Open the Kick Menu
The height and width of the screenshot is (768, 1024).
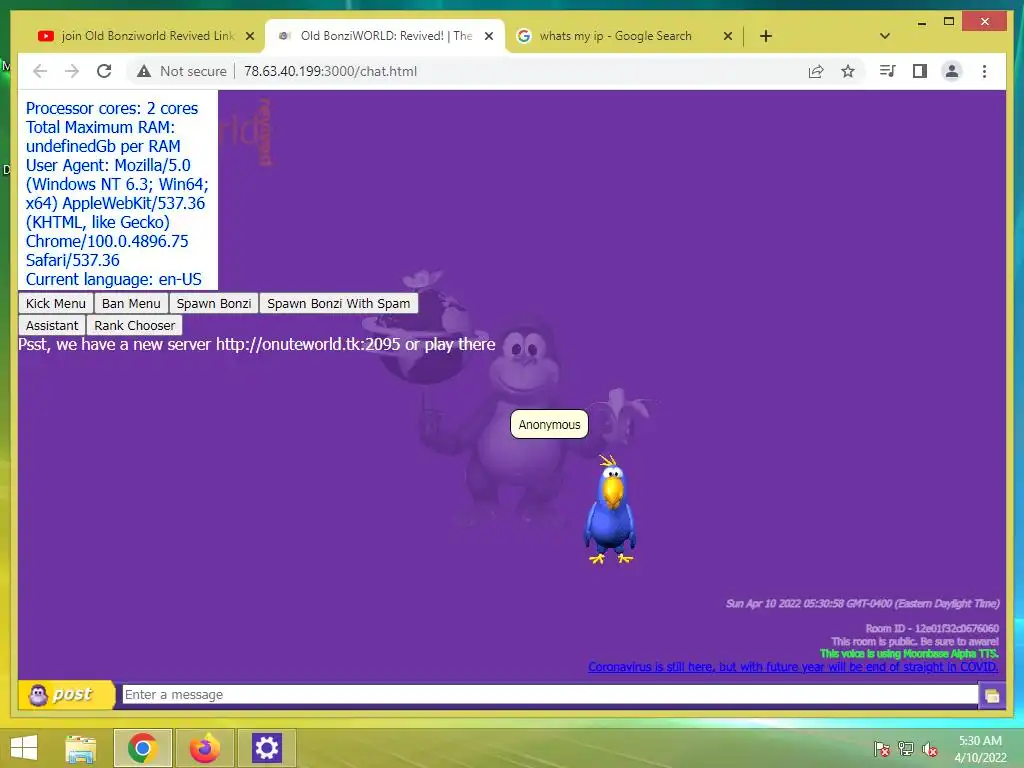[56, 304]
